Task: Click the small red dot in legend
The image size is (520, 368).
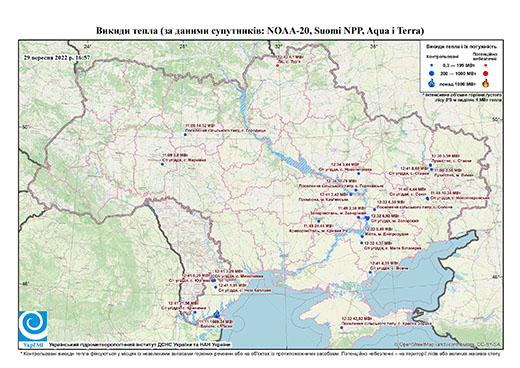Action: (485, 65)
